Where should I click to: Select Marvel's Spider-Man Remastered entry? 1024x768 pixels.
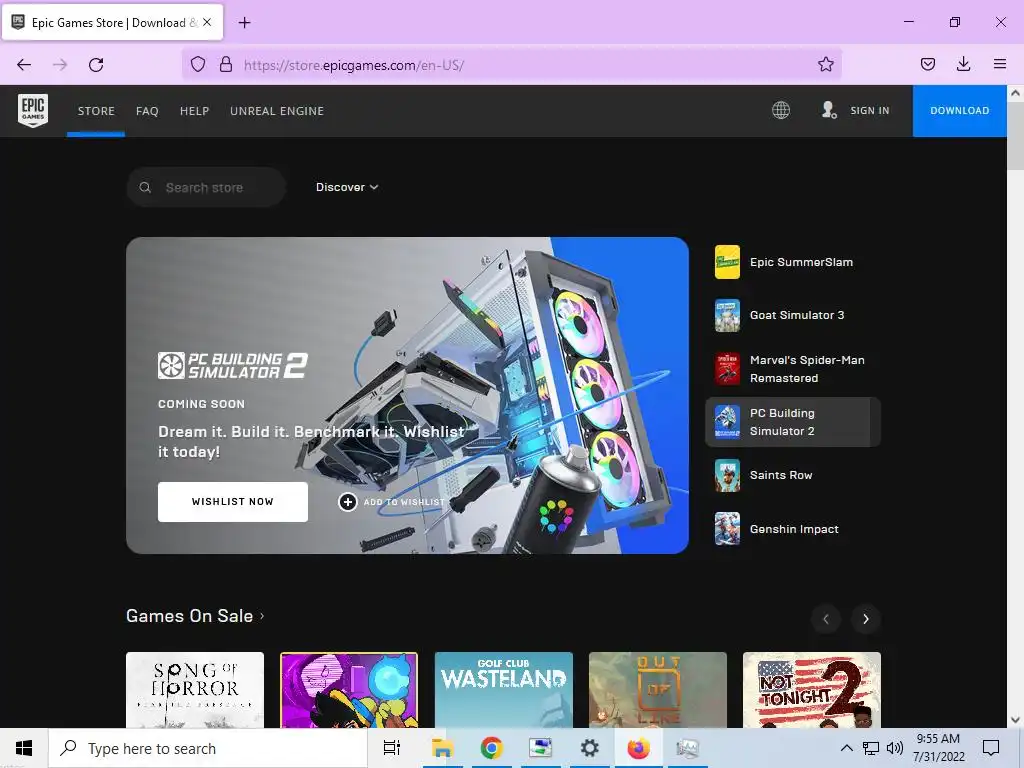[793, 369]
